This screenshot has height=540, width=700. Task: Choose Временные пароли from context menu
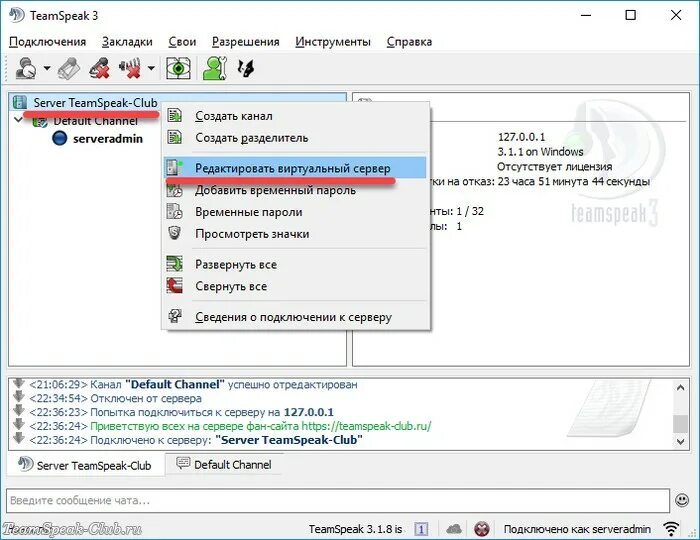[x=295, y=212]
